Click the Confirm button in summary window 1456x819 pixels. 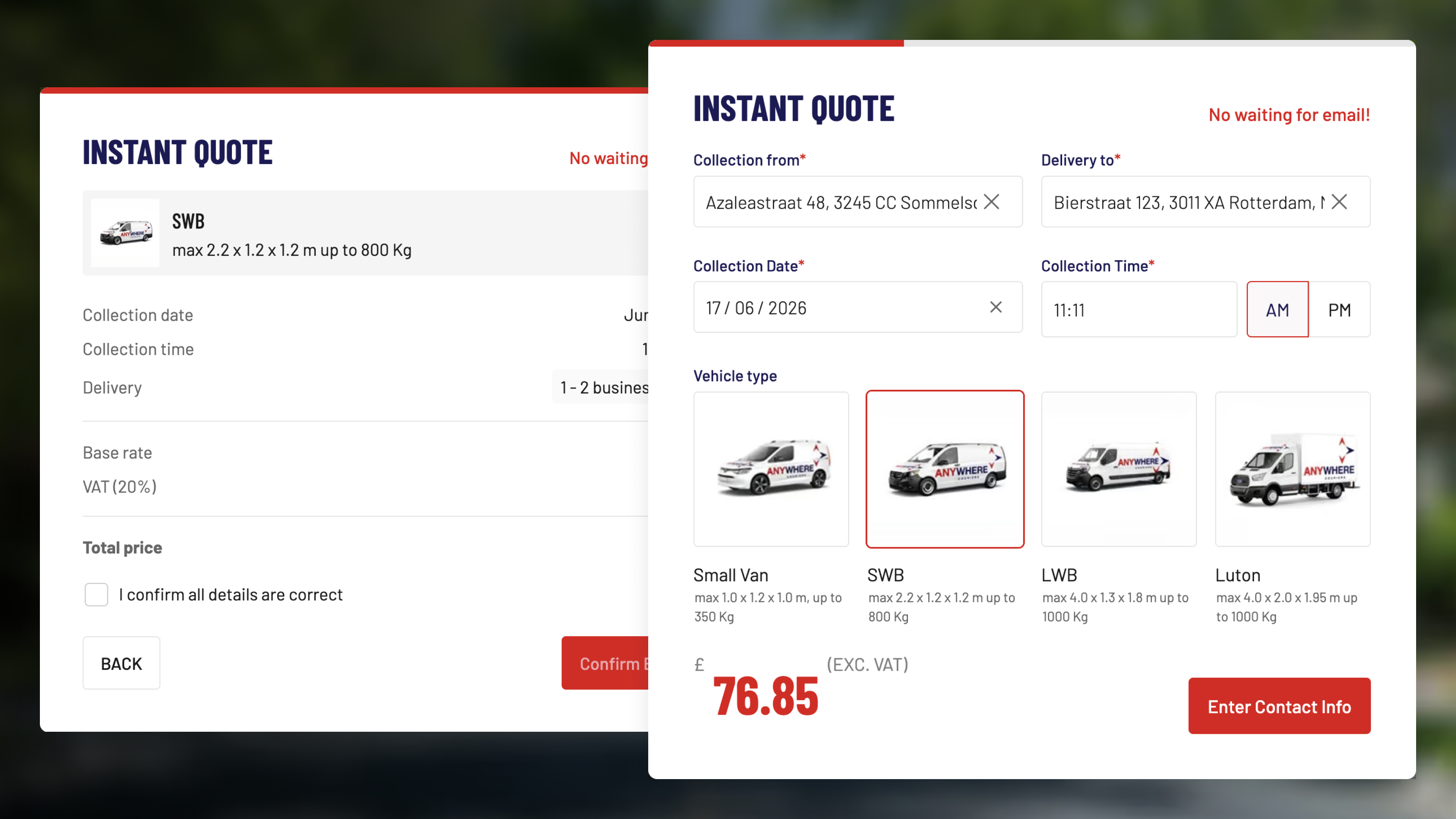tap(605, 663)
